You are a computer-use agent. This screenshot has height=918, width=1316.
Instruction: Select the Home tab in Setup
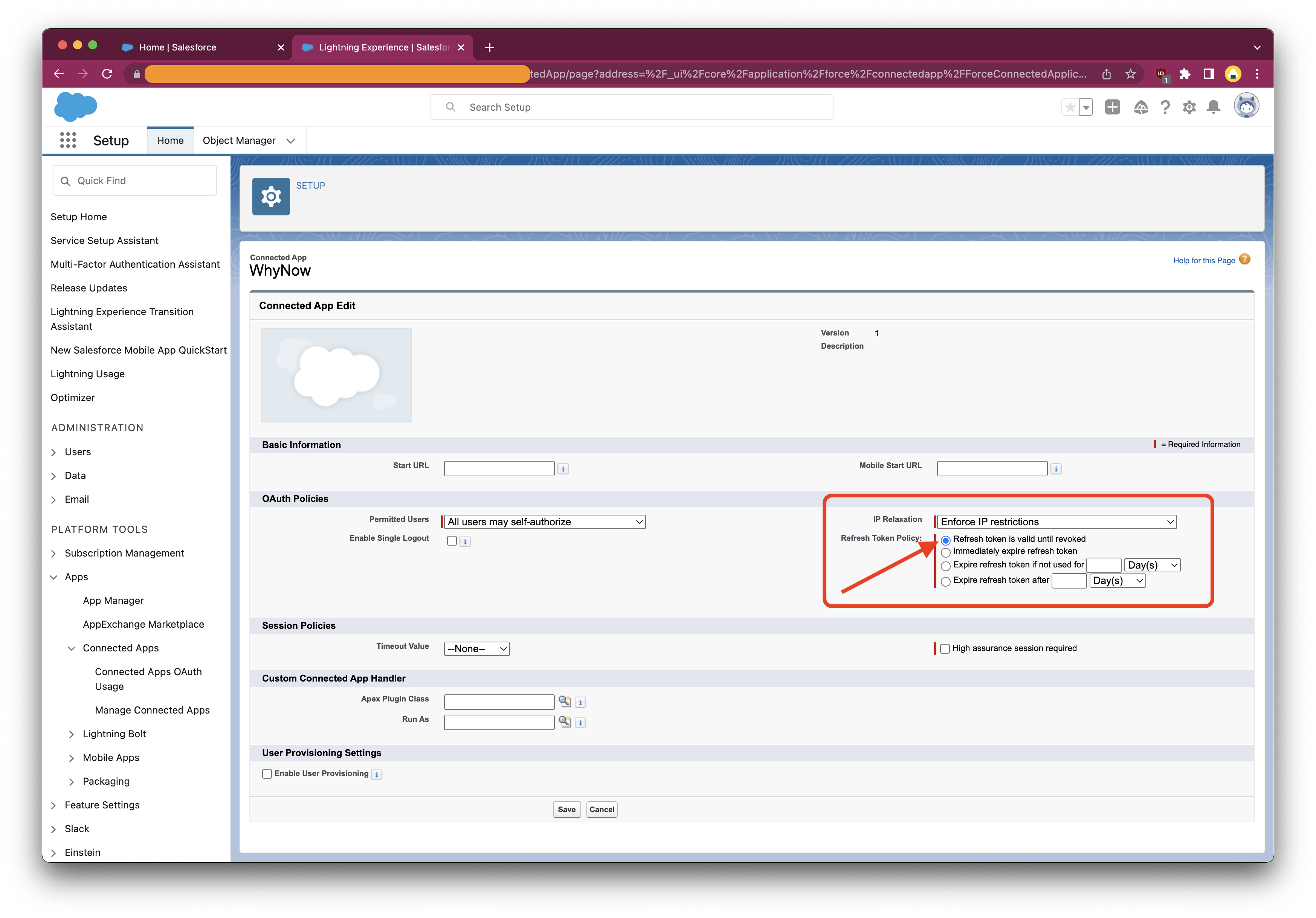coord(170,141)
